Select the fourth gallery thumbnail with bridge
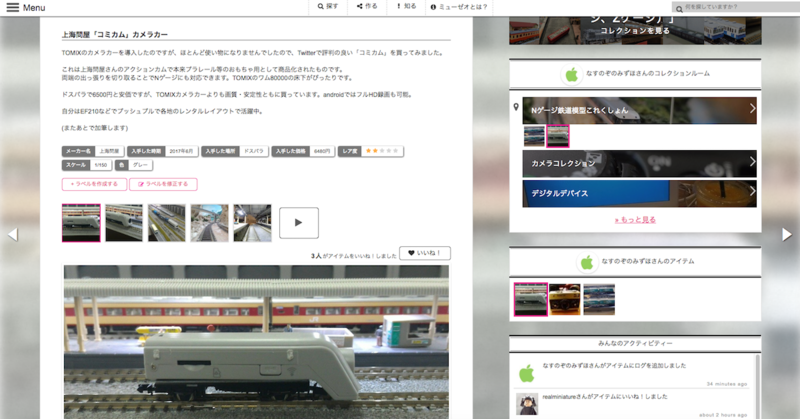Image resolution: width=800 pixels, height=419 pixels. click(210, 223)
